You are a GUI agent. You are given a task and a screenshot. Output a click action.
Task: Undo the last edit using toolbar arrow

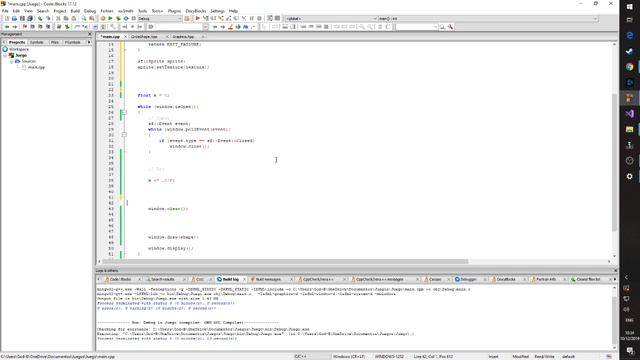[x=40, y=18]
